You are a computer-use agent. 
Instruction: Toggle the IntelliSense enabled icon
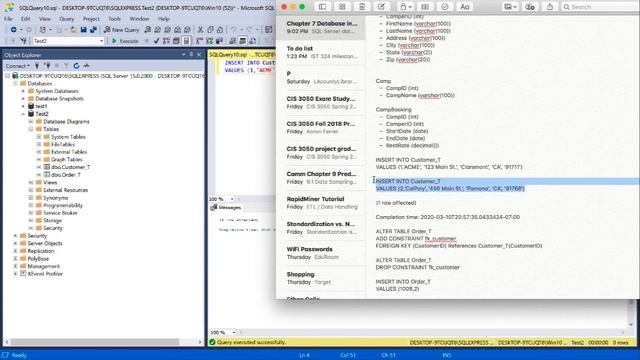[186, 41]
